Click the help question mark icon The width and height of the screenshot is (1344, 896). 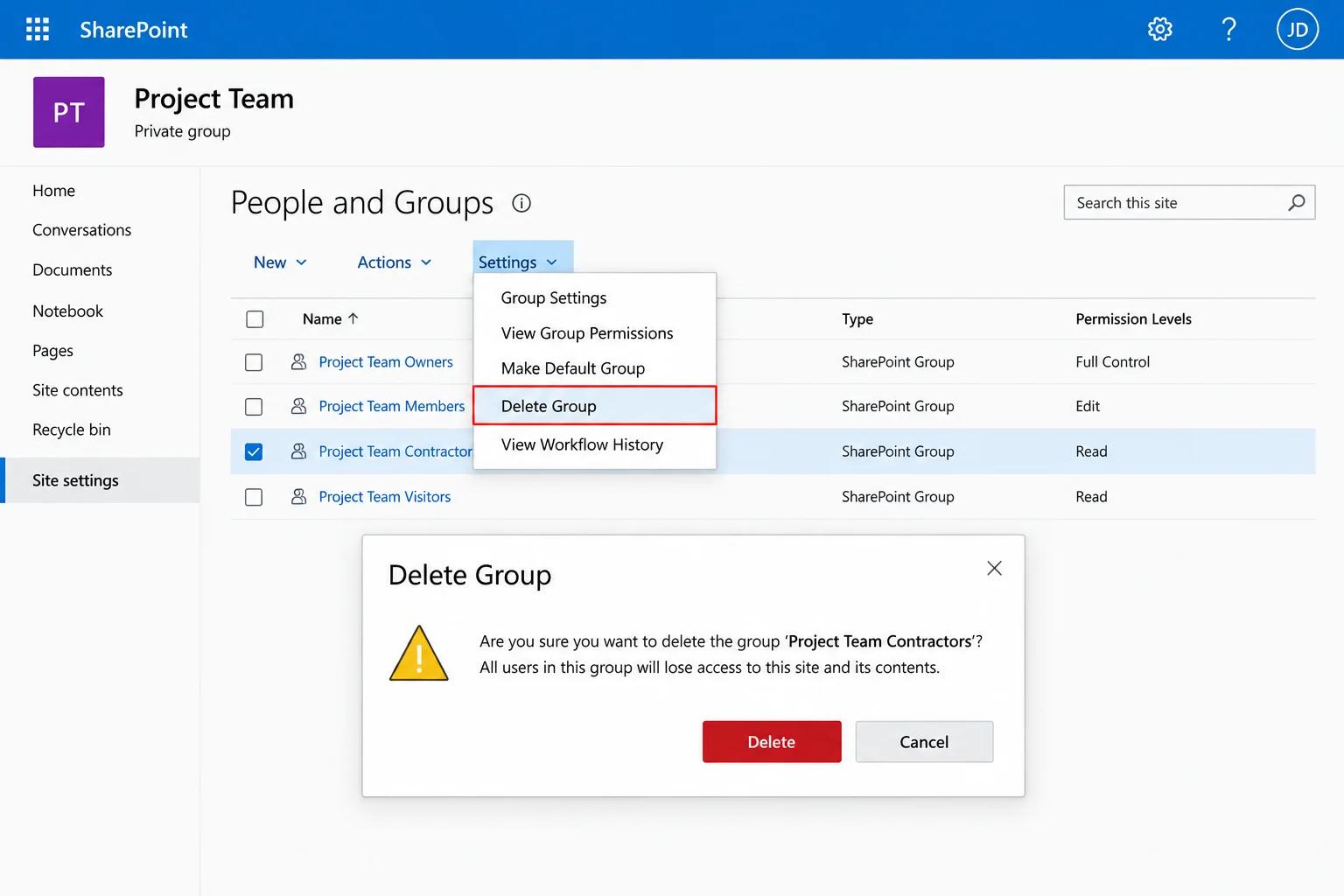[x=1228, y=30]
